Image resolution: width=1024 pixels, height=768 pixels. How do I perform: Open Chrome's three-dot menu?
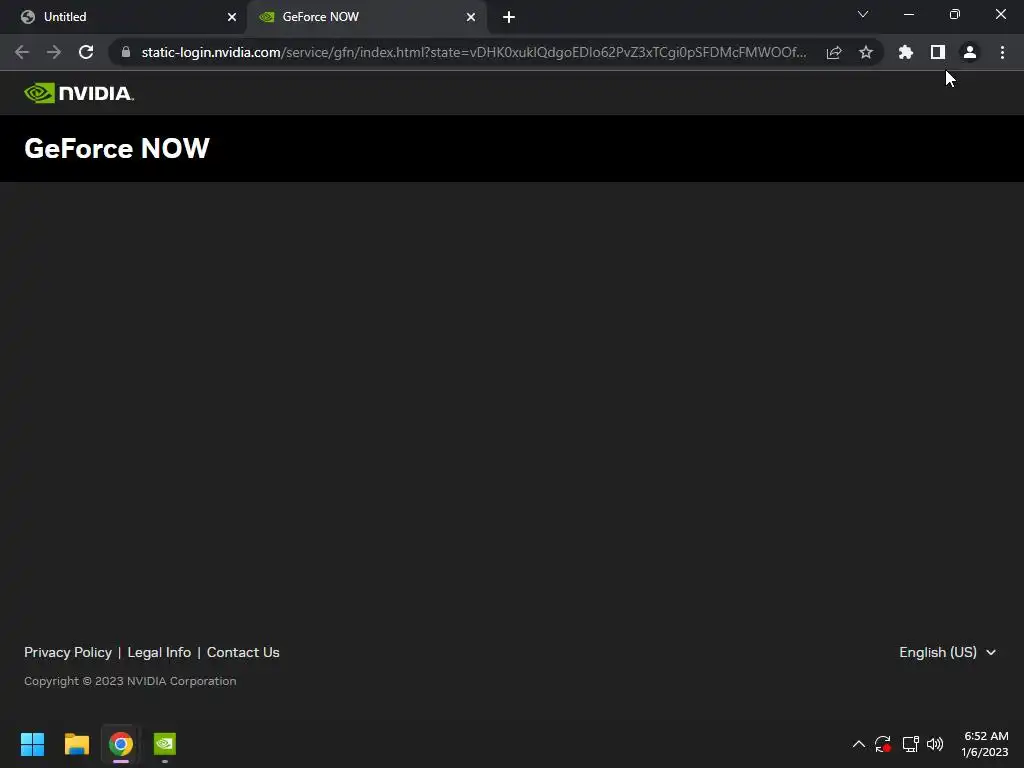pos(1002,52)
